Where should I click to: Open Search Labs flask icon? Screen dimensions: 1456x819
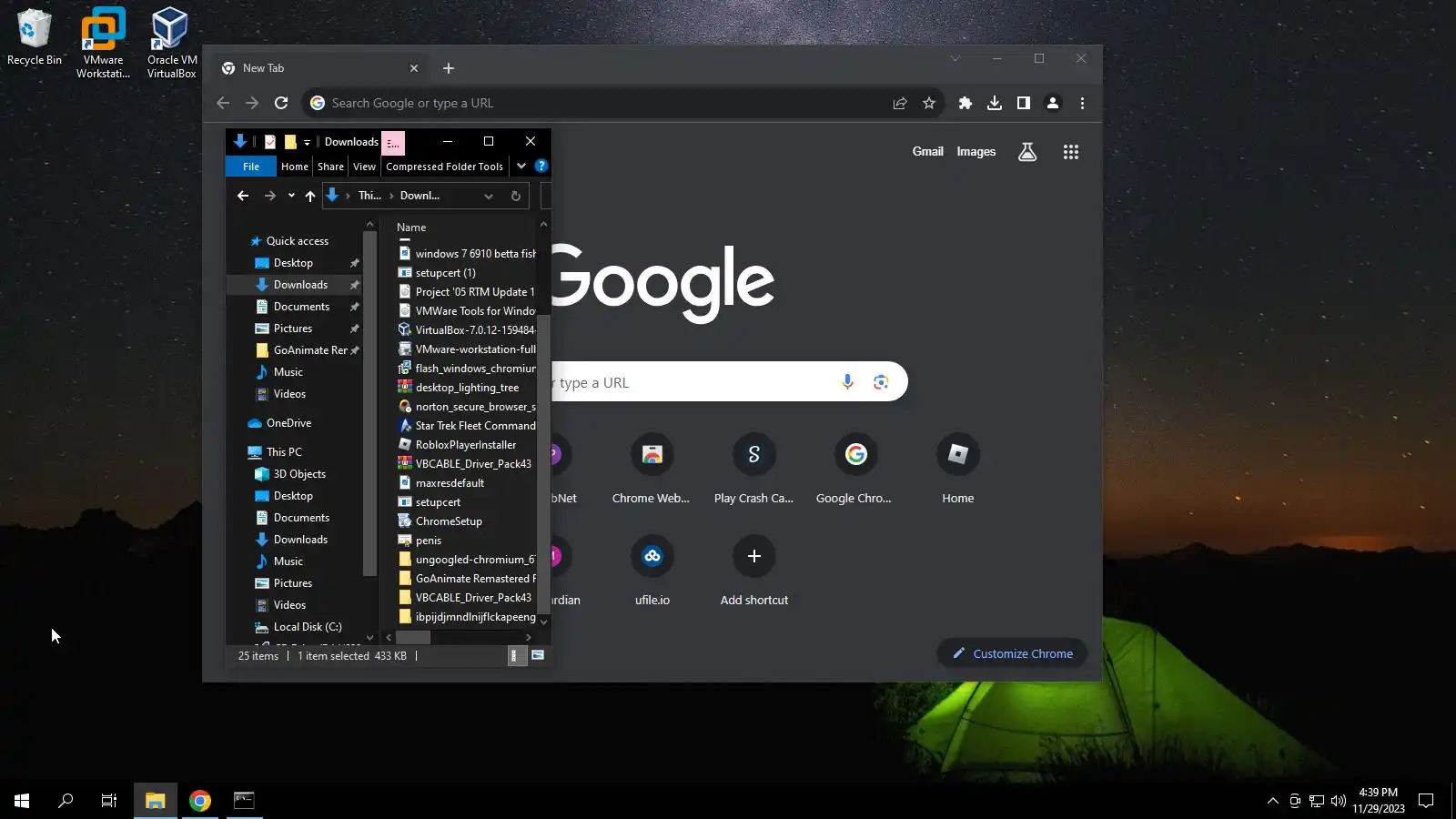pos(1027,152)
